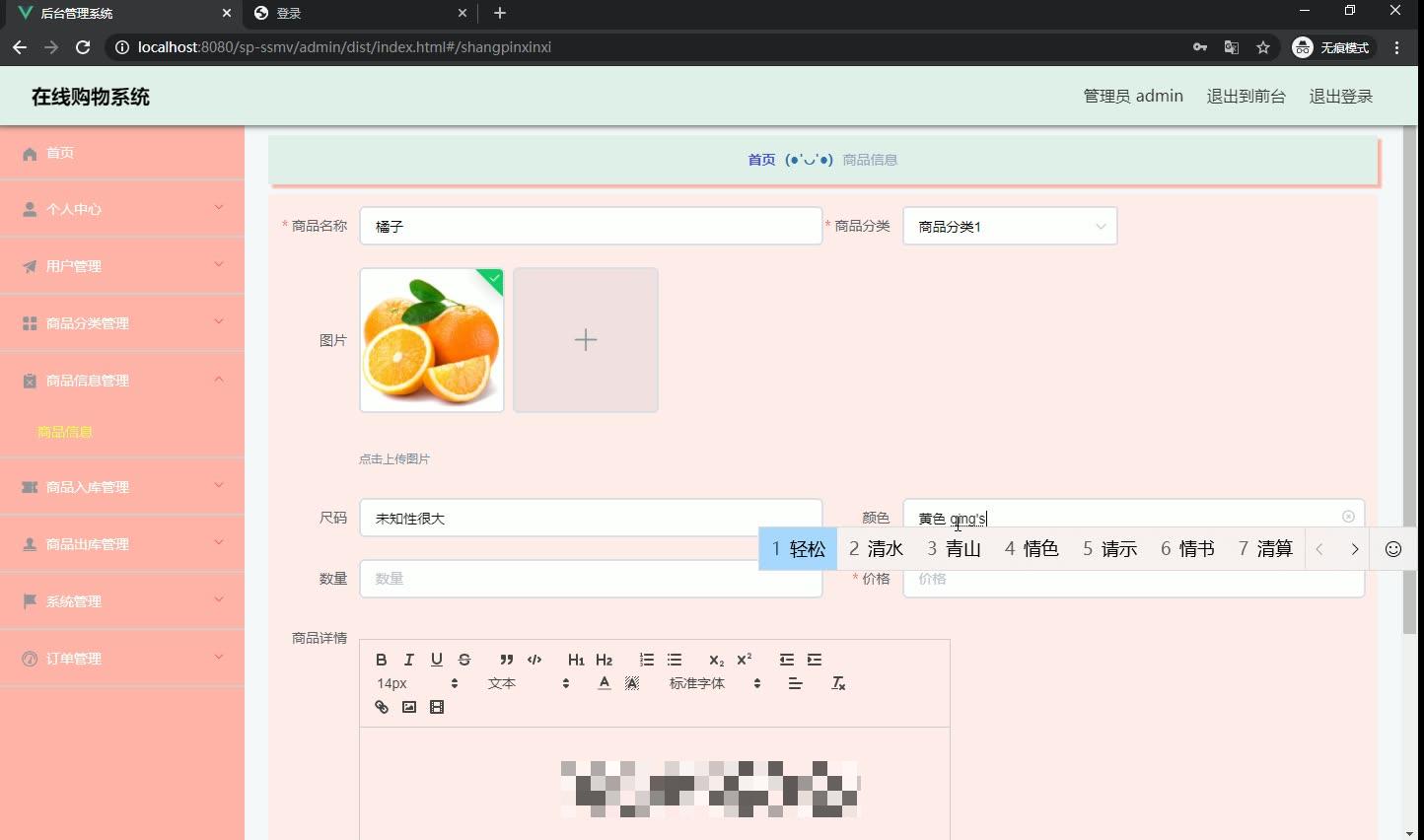The image size is (1424, 840).
Task: Select the superscript formatting icon
Action: tap(745, 660)
